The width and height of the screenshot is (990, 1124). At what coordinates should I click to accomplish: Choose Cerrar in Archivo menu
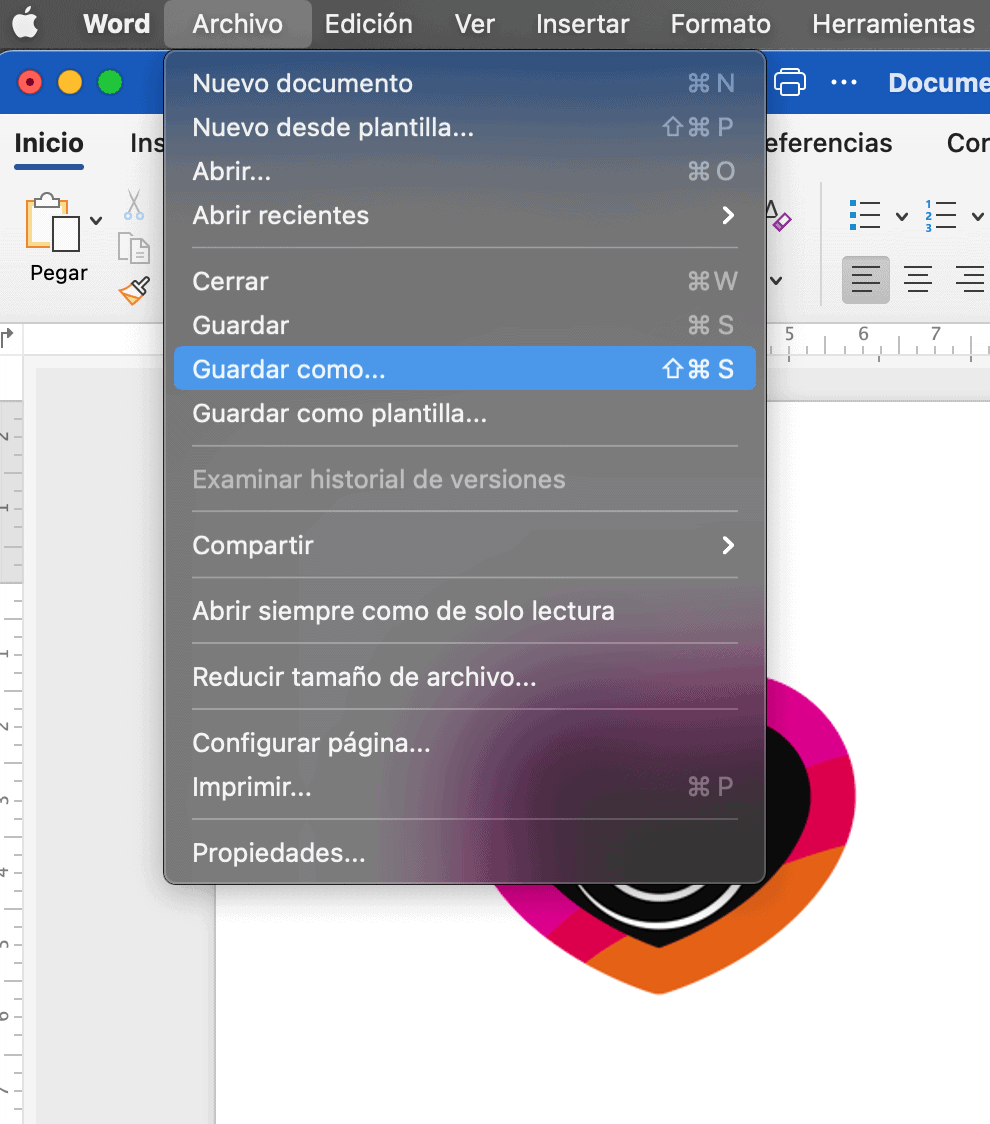[465, 281]
